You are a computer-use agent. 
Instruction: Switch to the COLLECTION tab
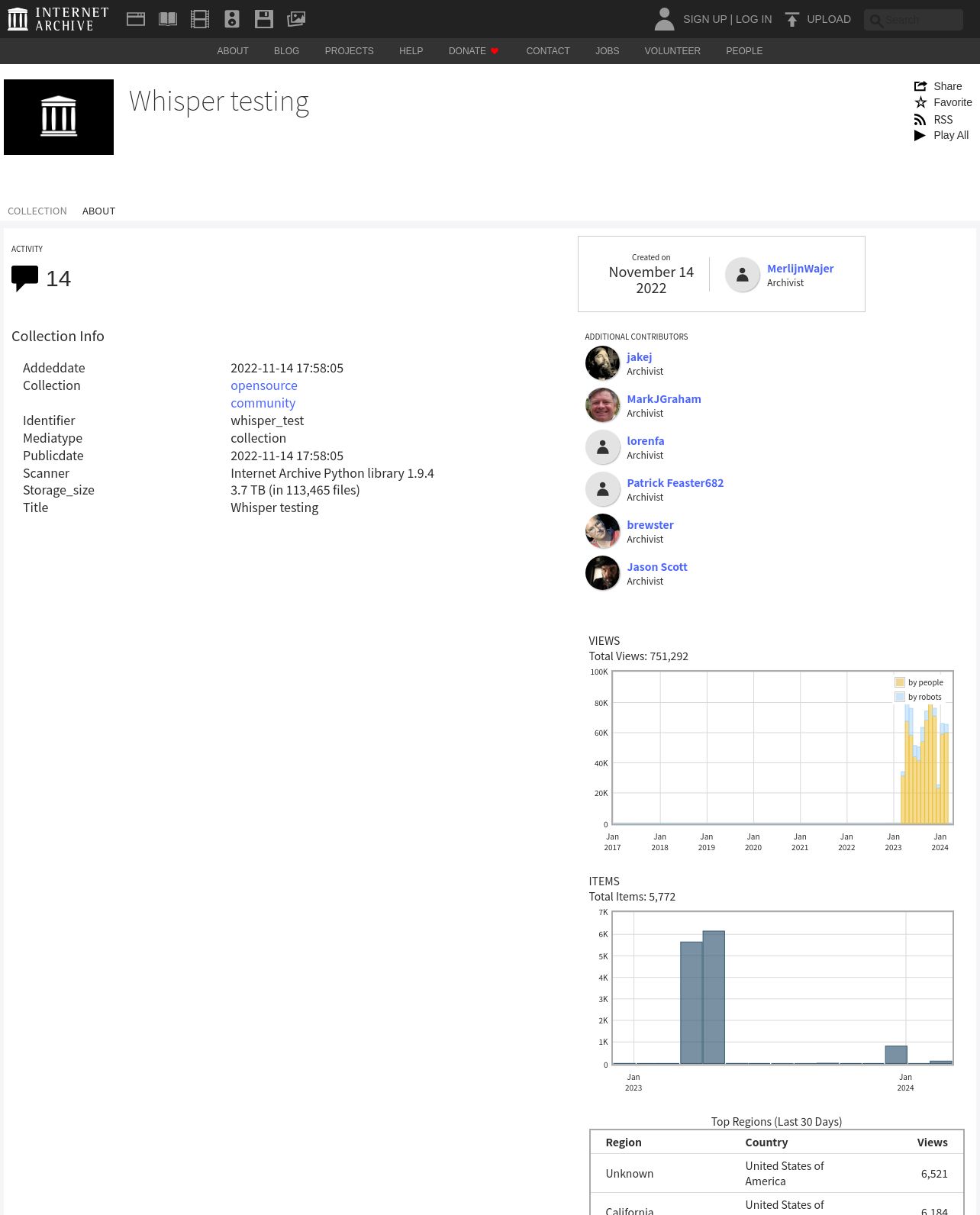point(37,211)
